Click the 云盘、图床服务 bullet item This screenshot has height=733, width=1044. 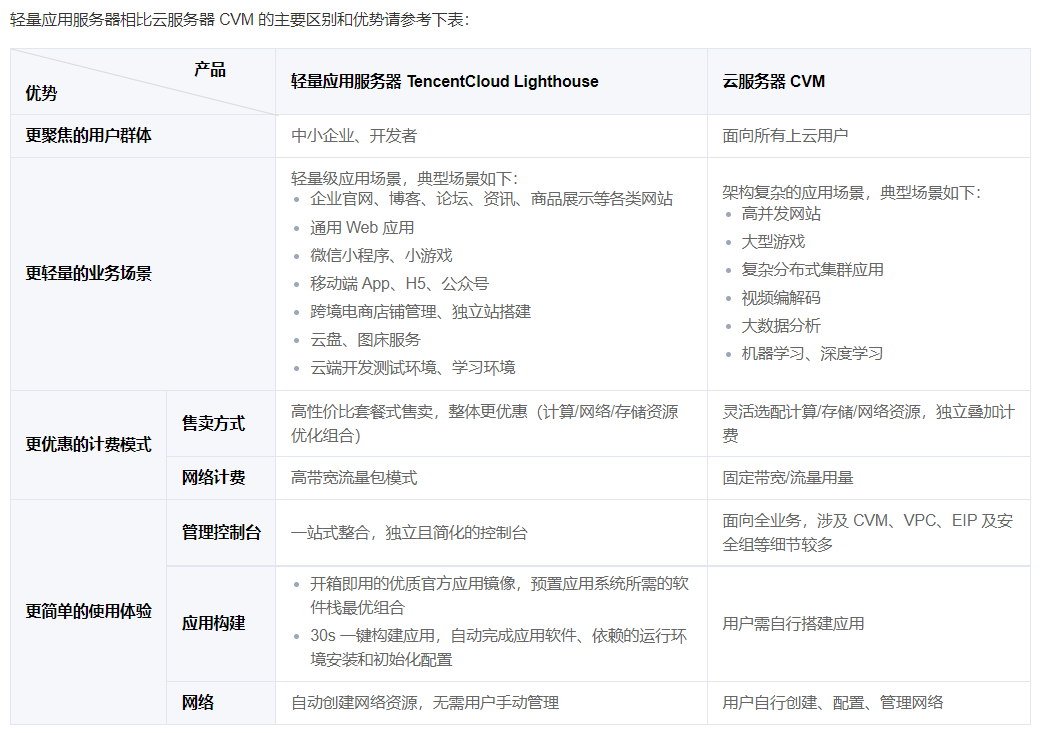[x=366, y=340]
